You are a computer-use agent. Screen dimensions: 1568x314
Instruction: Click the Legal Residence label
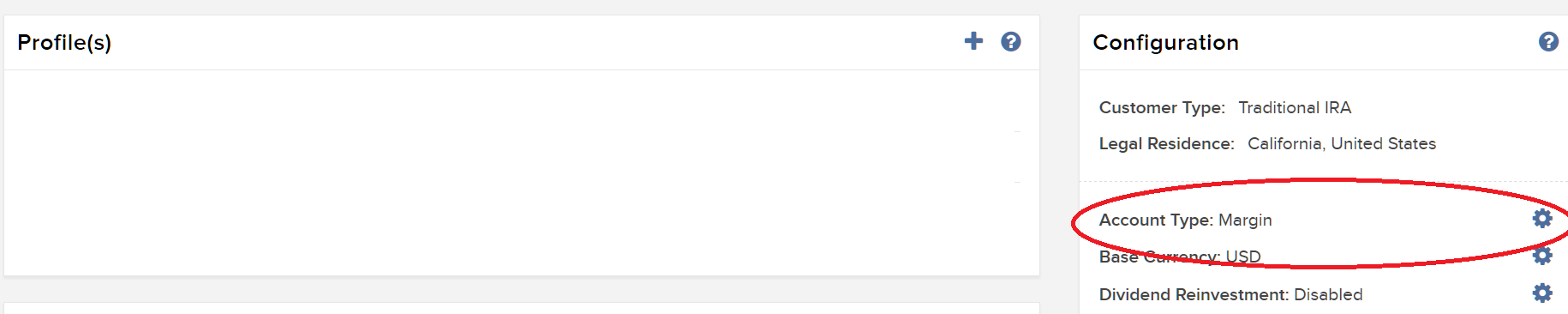(1166, 144)
